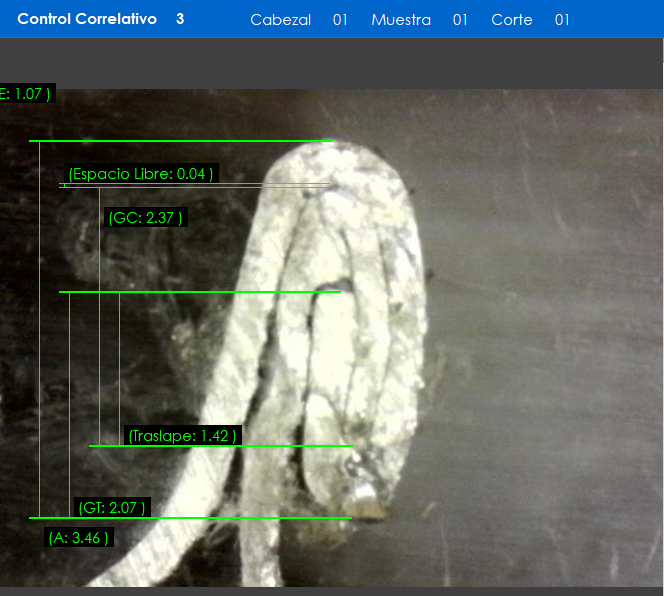Click thin gray line under Espacio Libre label
This screenshot has height=596, width=664.
[x=200, y=186]
